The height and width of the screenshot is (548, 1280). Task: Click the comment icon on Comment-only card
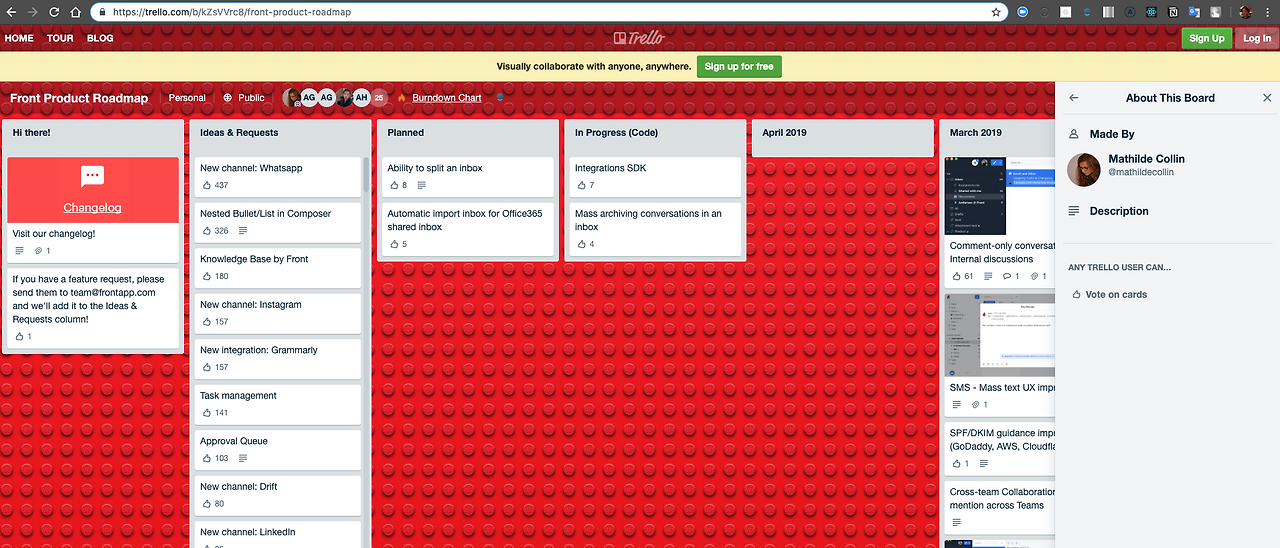[x=1008, y=276]
